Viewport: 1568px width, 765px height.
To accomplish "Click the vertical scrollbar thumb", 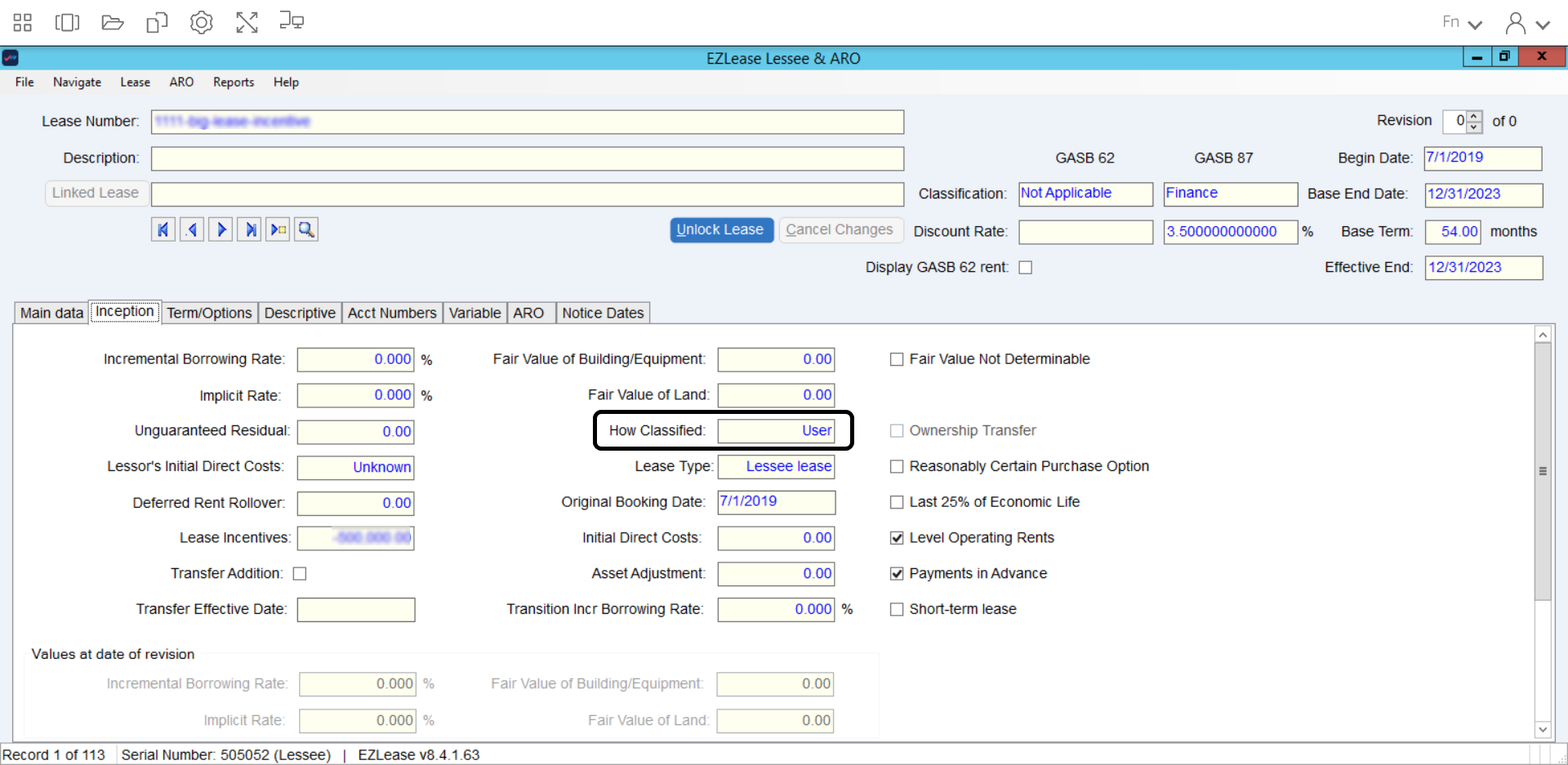I will coord(1543,471).
